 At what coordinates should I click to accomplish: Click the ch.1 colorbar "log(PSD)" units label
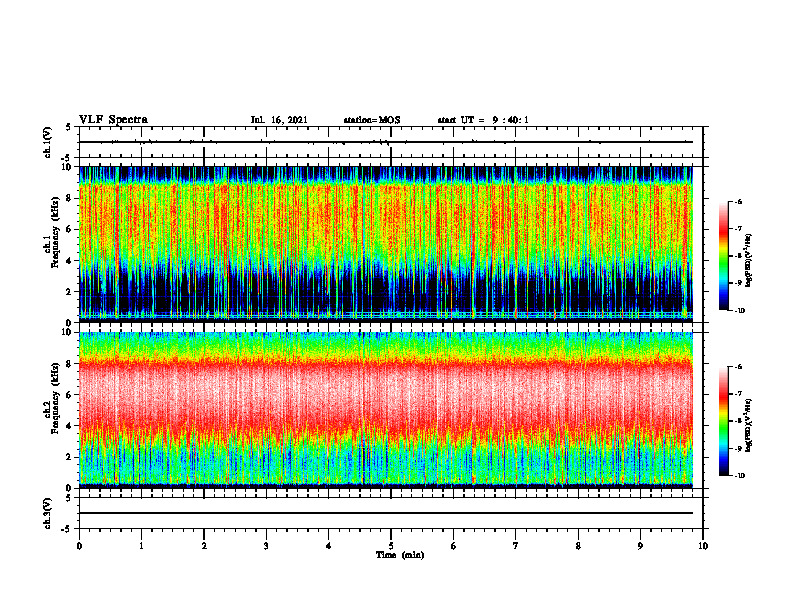click(x=748, y=261)
